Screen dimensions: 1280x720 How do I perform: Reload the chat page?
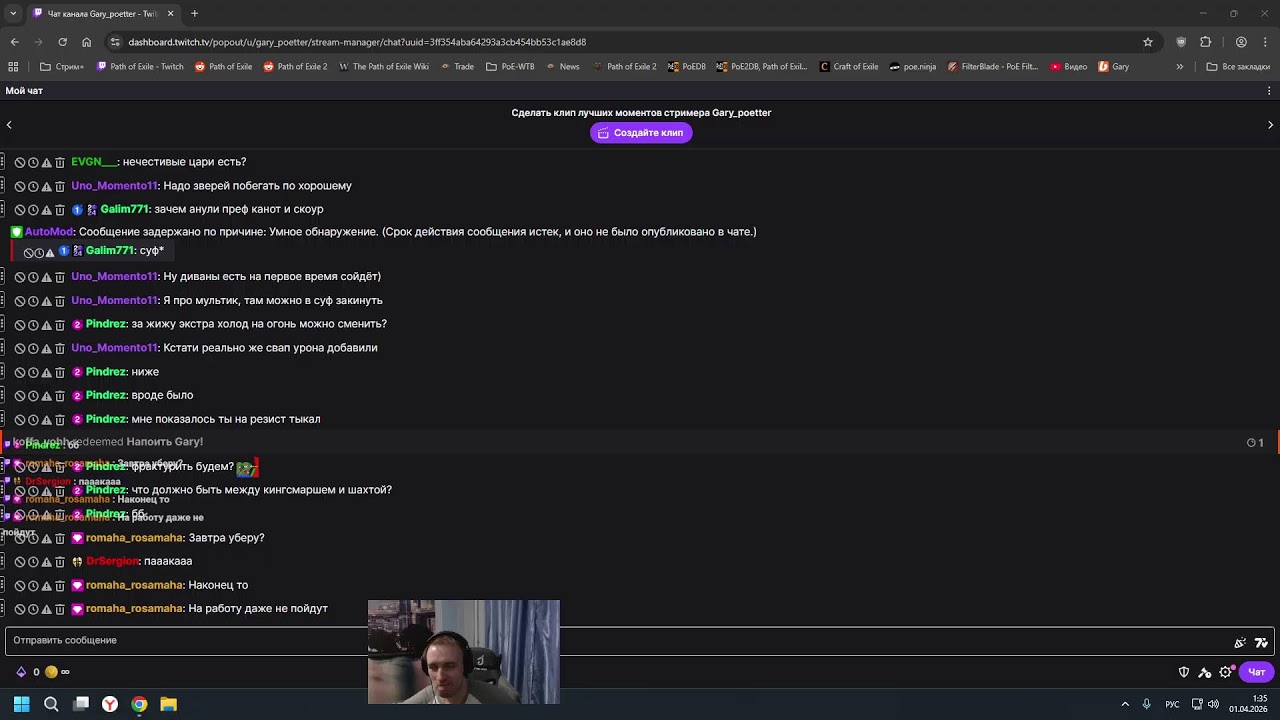tap(62, 42)
